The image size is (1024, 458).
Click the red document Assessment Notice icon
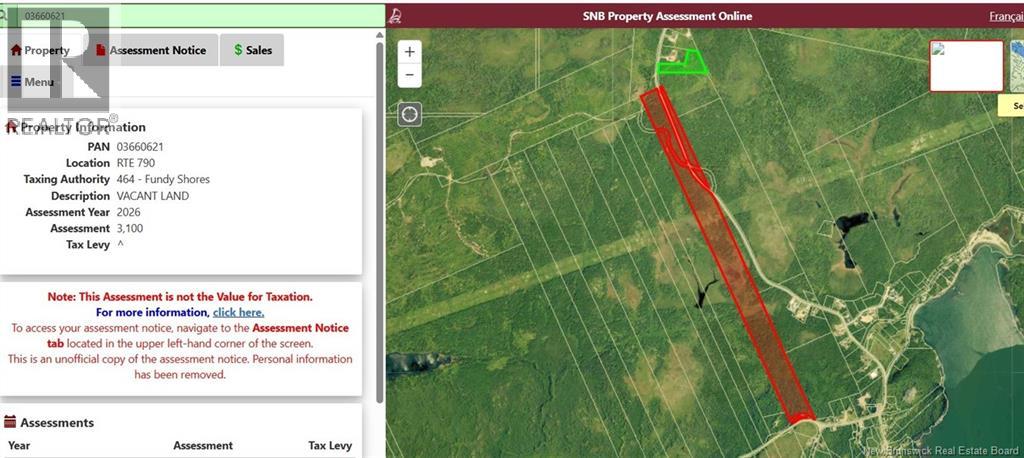(100, 50)
